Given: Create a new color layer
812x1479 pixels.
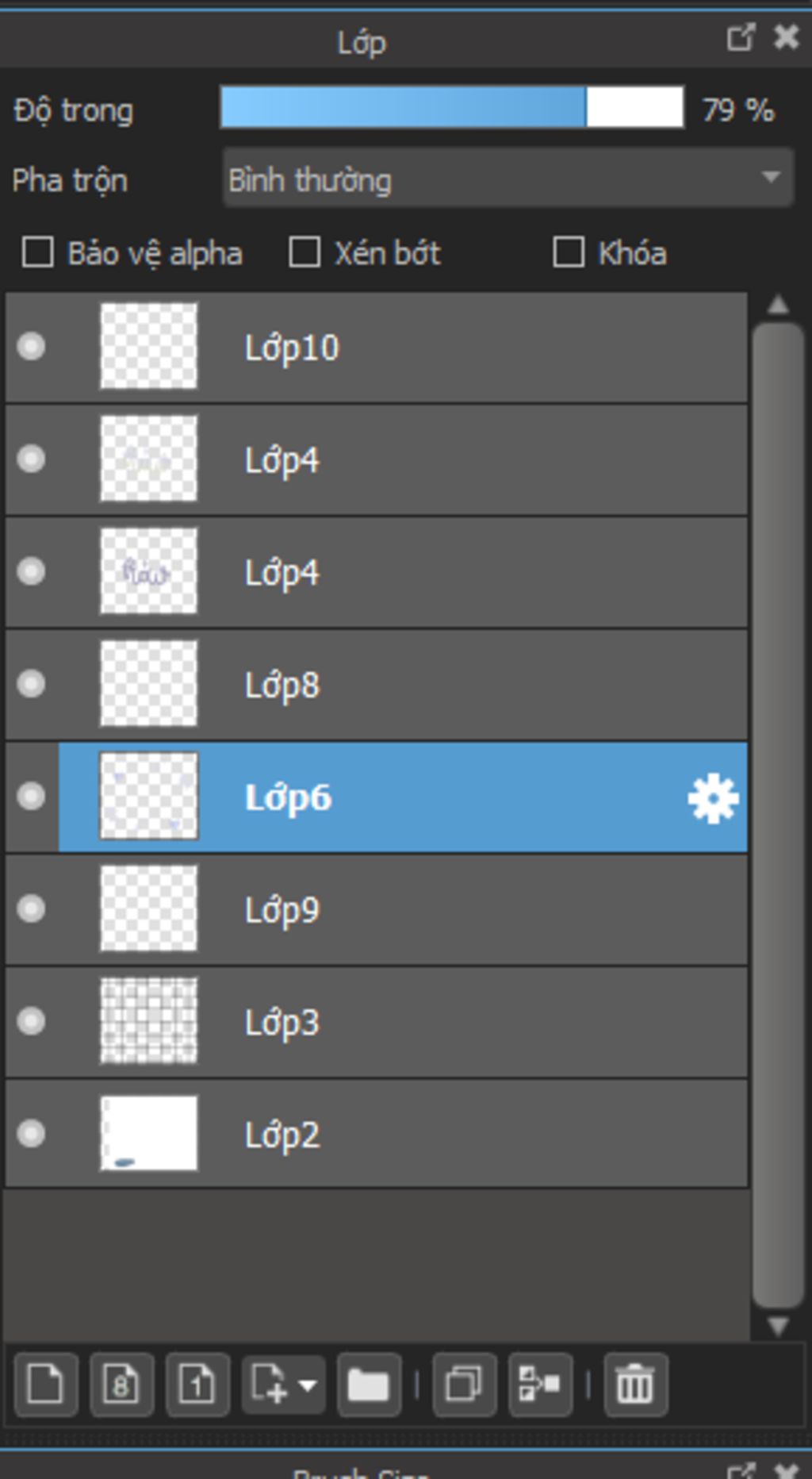Looking at the screenshot, I should [45, 1385].
